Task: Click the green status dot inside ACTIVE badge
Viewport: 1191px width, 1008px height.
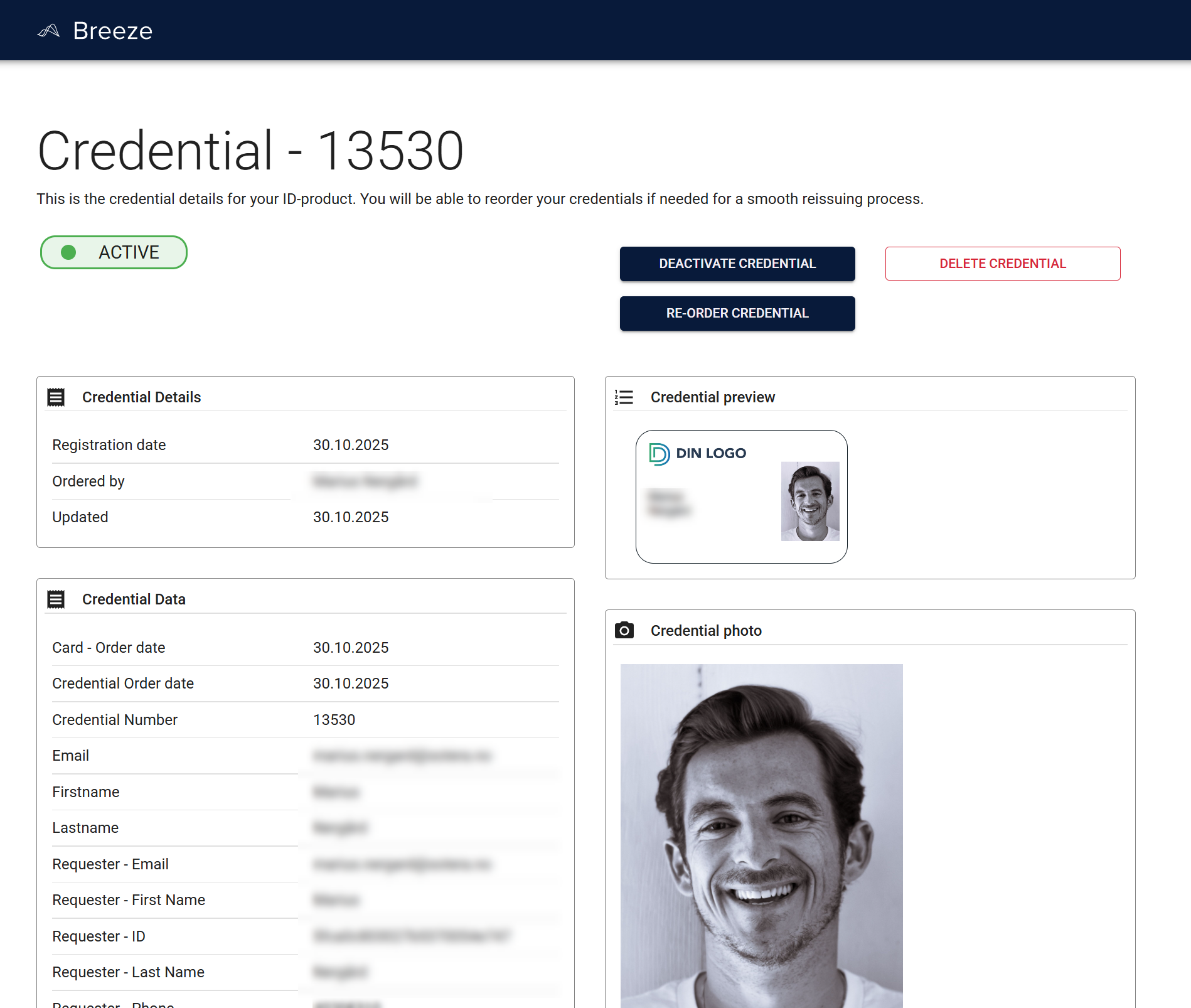Action: pos(68,252)
